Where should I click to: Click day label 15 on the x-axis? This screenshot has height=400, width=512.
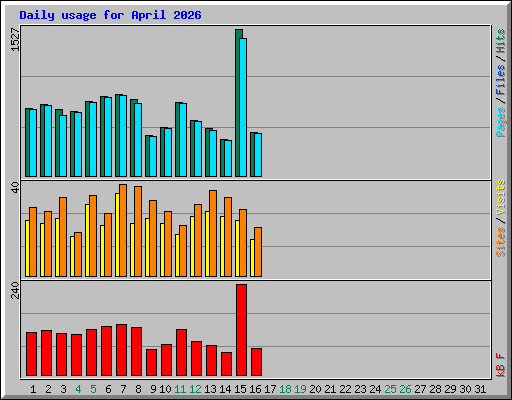click(x=240, y=389)
